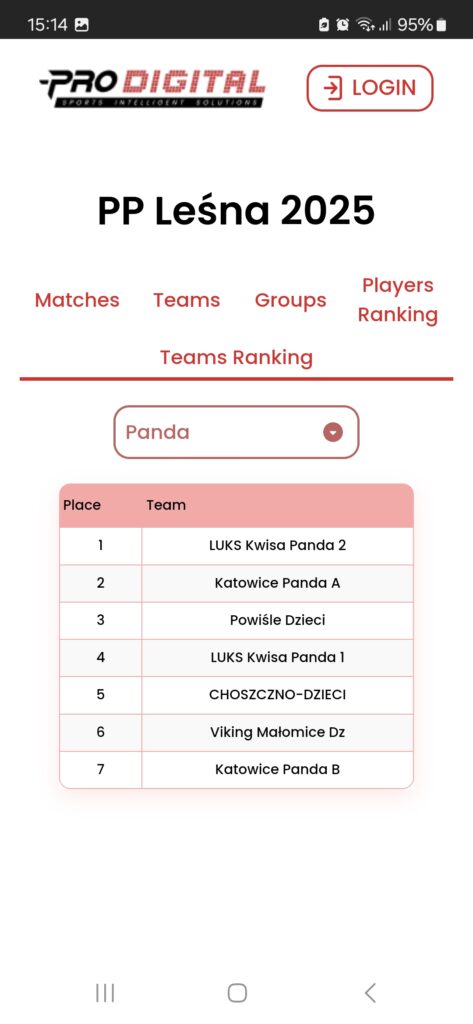
Task: Open the recent apps navigation icon
Action: point(105,993)
